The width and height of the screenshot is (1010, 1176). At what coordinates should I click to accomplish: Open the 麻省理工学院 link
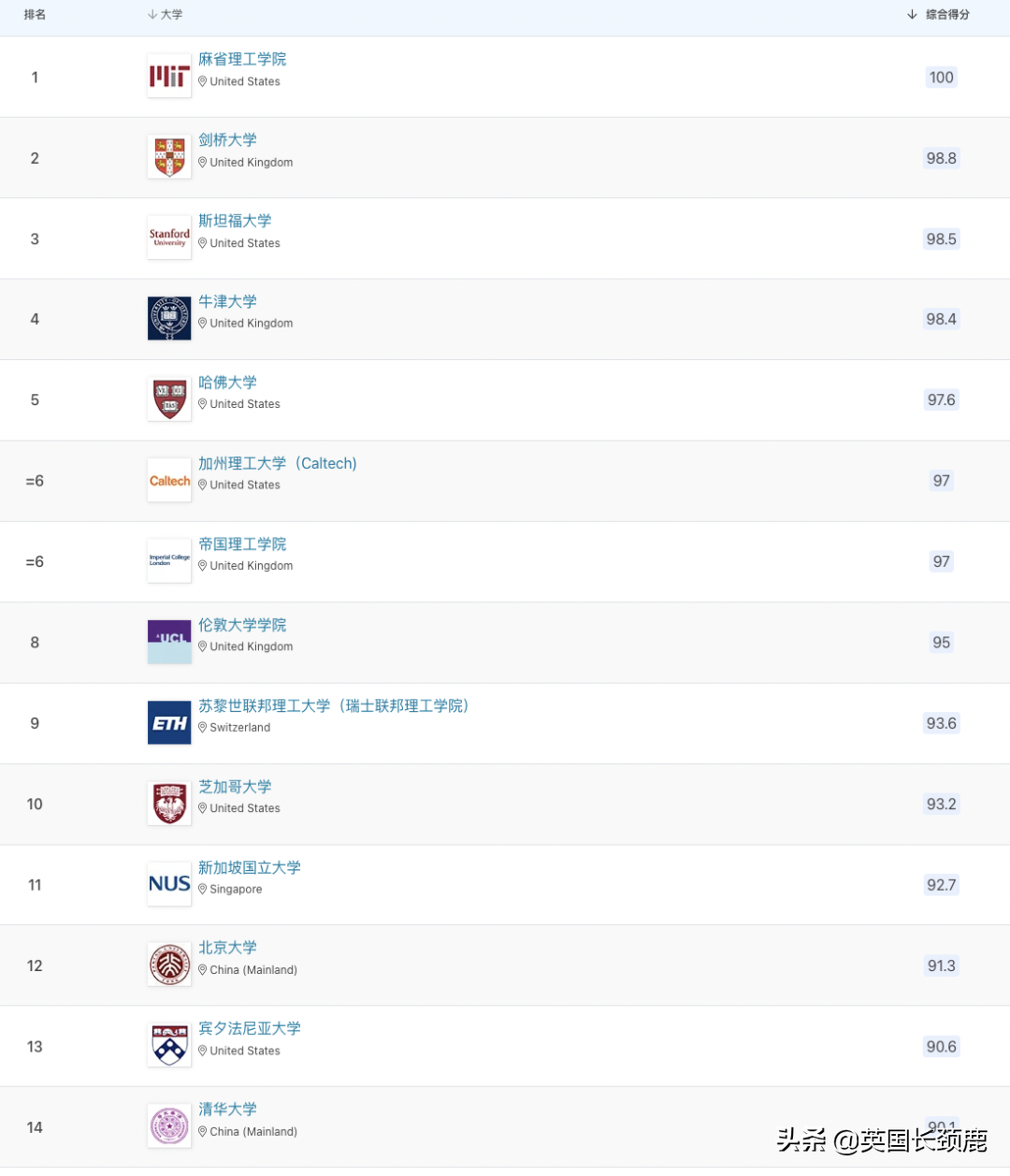click(242, 59)
